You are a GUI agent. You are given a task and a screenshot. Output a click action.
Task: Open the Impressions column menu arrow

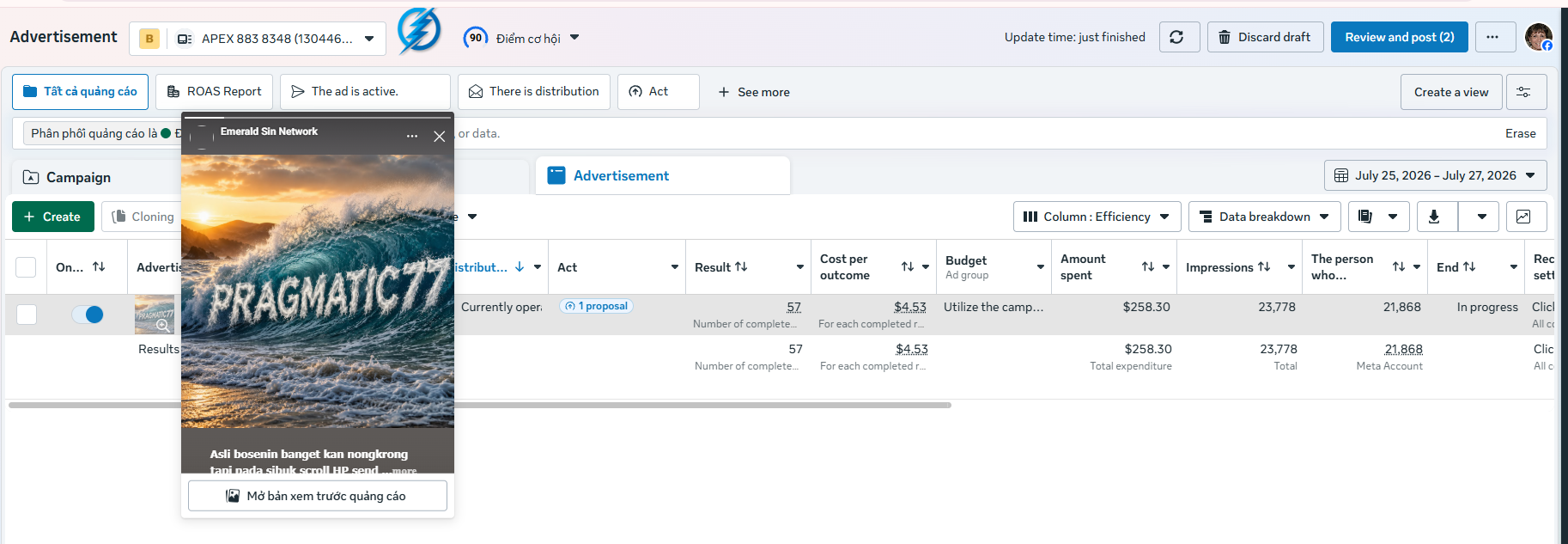[1291, 267]
